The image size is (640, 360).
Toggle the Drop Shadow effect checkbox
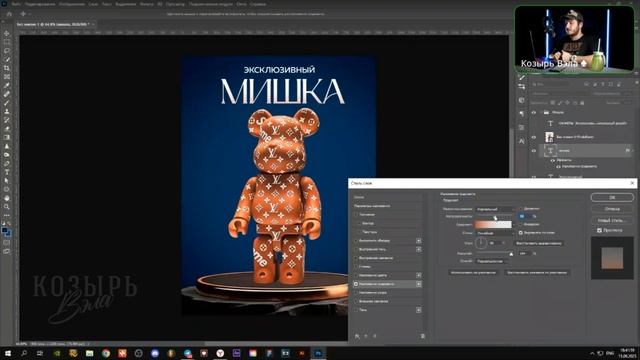(356, 310)
